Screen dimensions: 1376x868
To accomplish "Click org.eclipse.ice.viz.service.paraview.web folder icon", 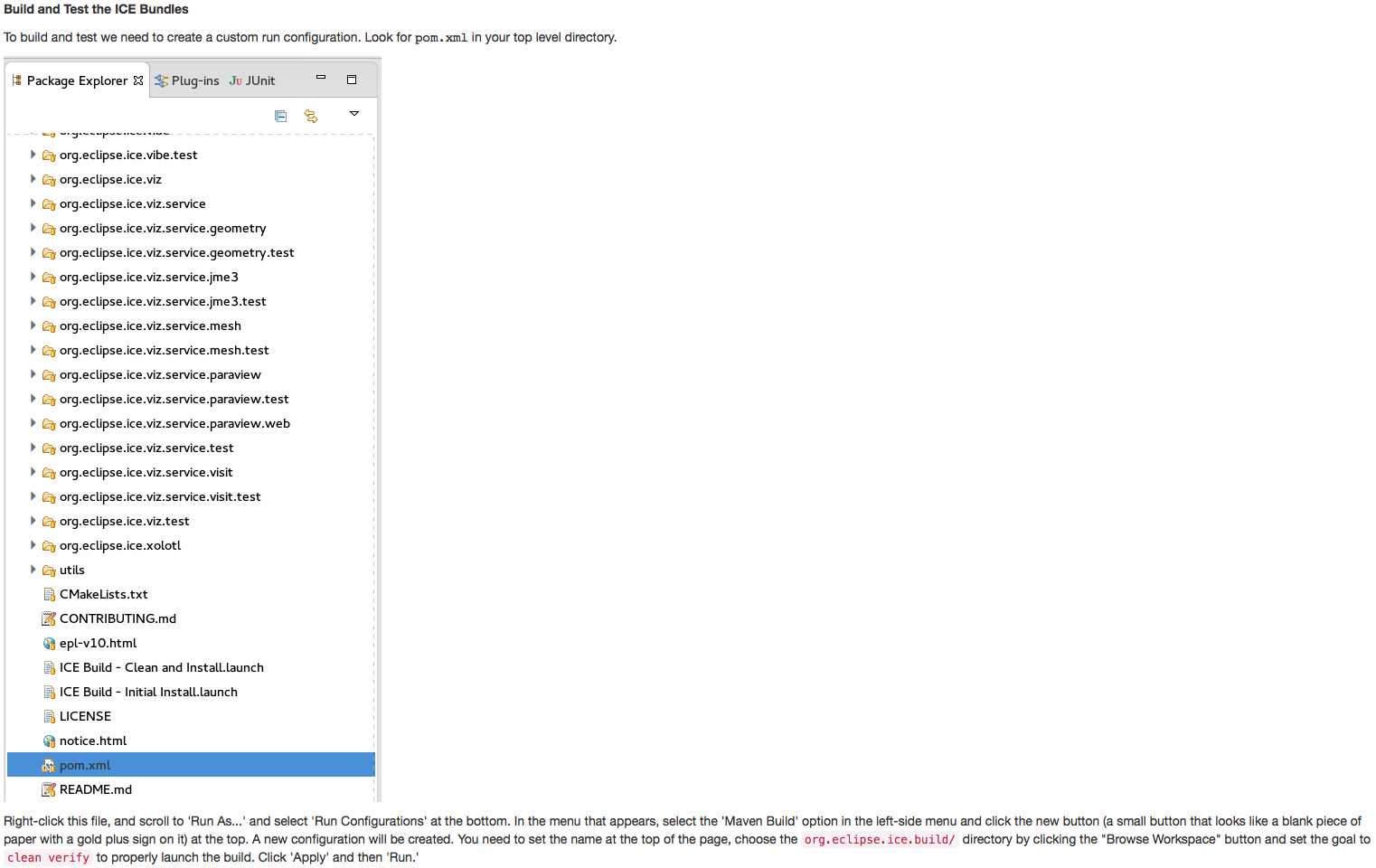I will click(49, 424).
